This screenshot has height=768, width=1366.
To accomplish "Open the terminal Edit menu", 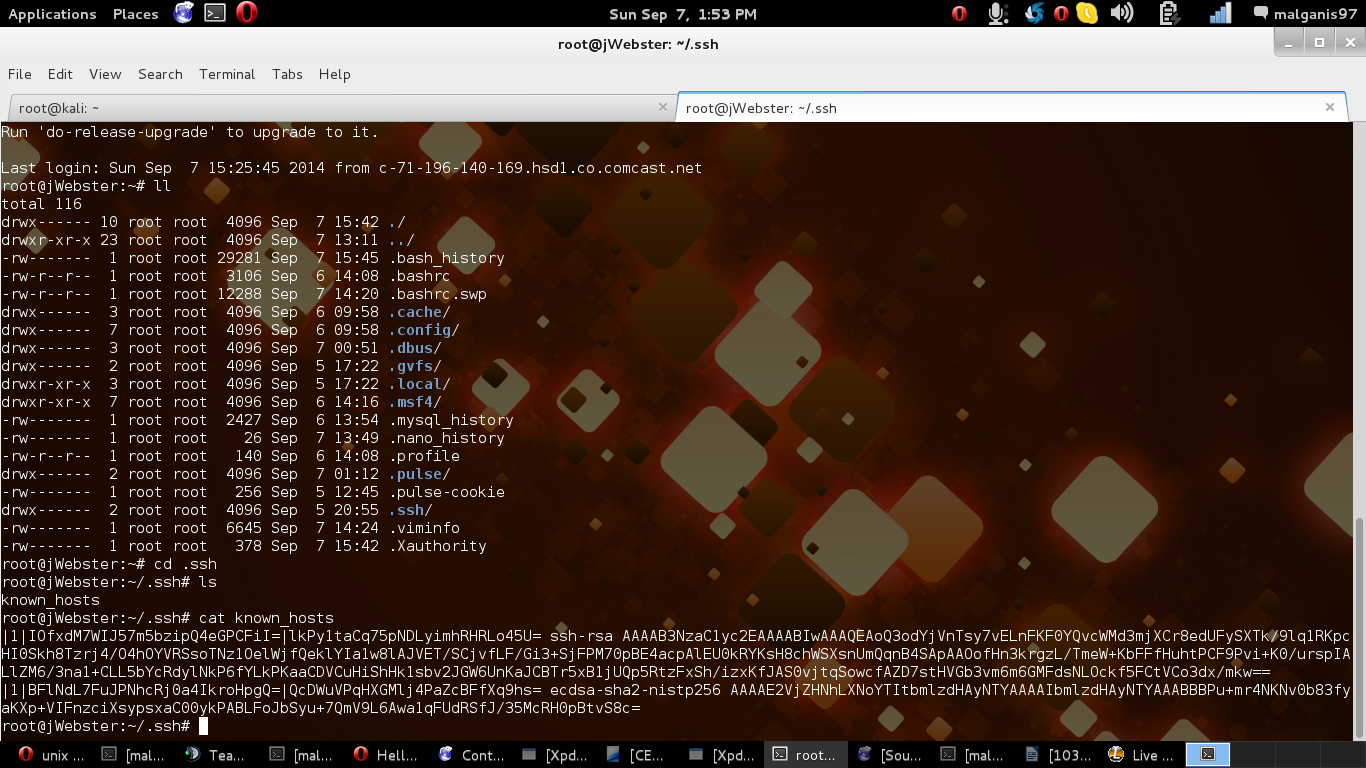I will [x=60, y=74].
